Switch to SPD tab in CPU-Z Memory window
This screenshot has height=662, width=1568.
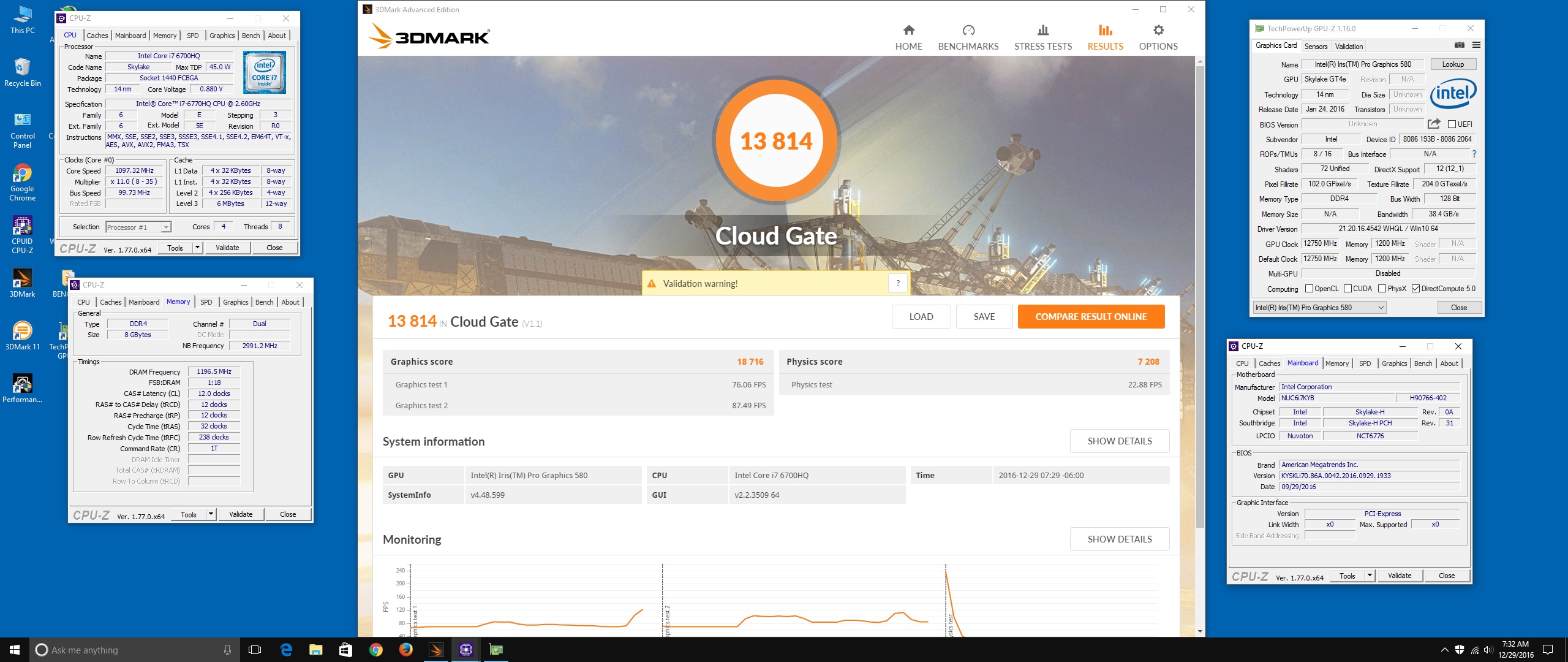206,302
